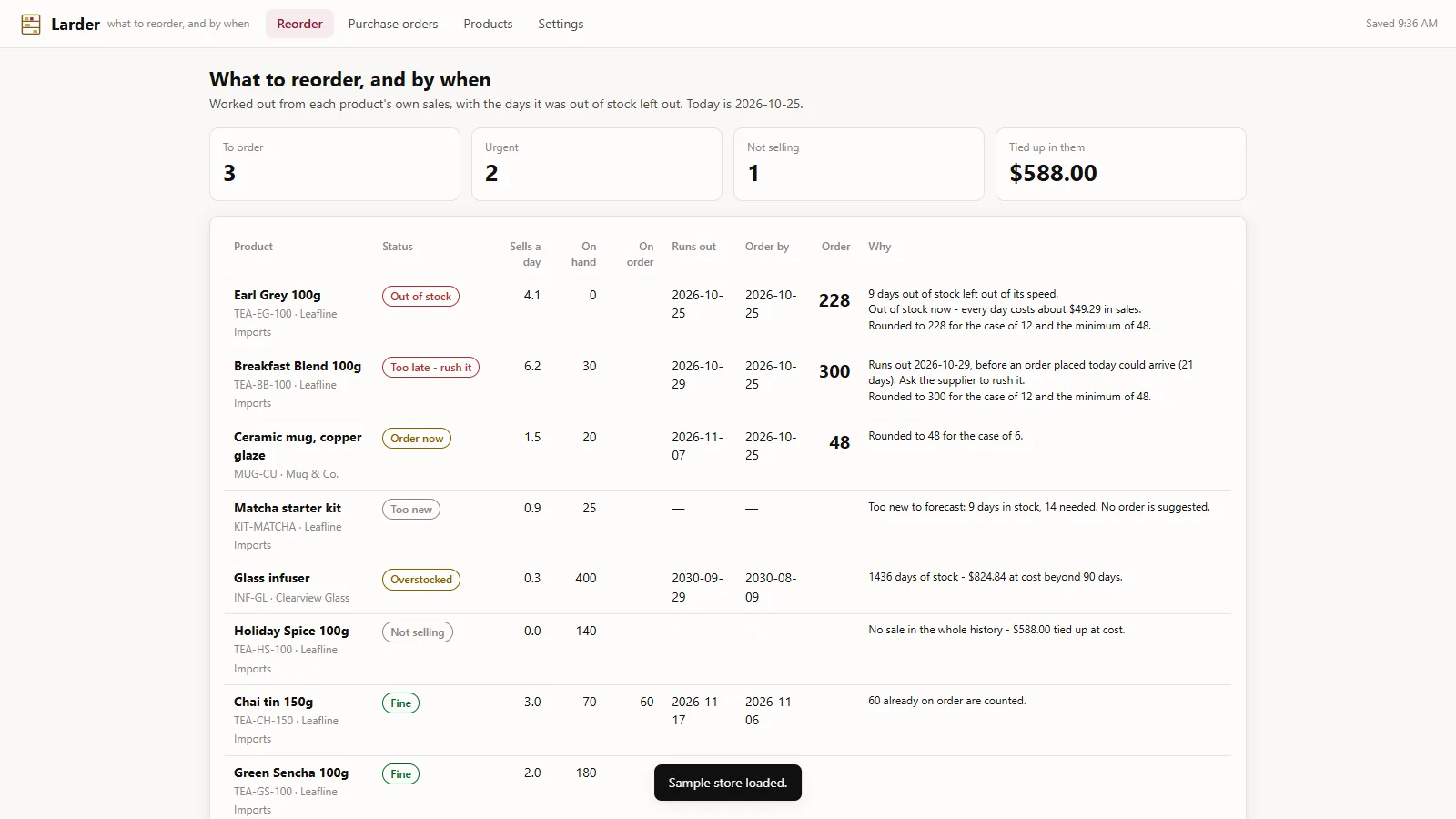Select the 'Order now' status badge
The height and width of the screenshot is (819, 1456).
[x=417, y=439]
